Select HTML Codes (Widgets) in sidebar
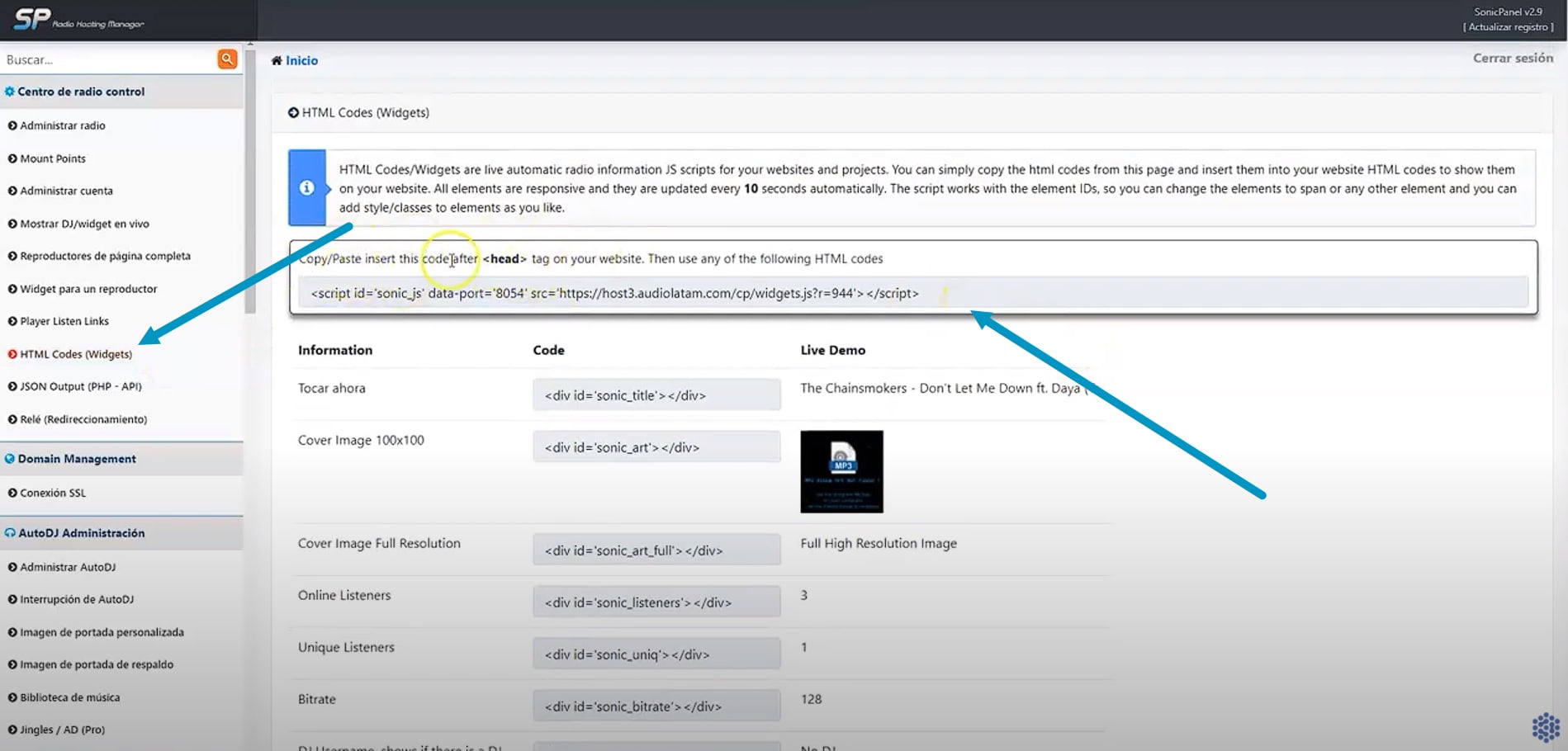 coord(76,354)
